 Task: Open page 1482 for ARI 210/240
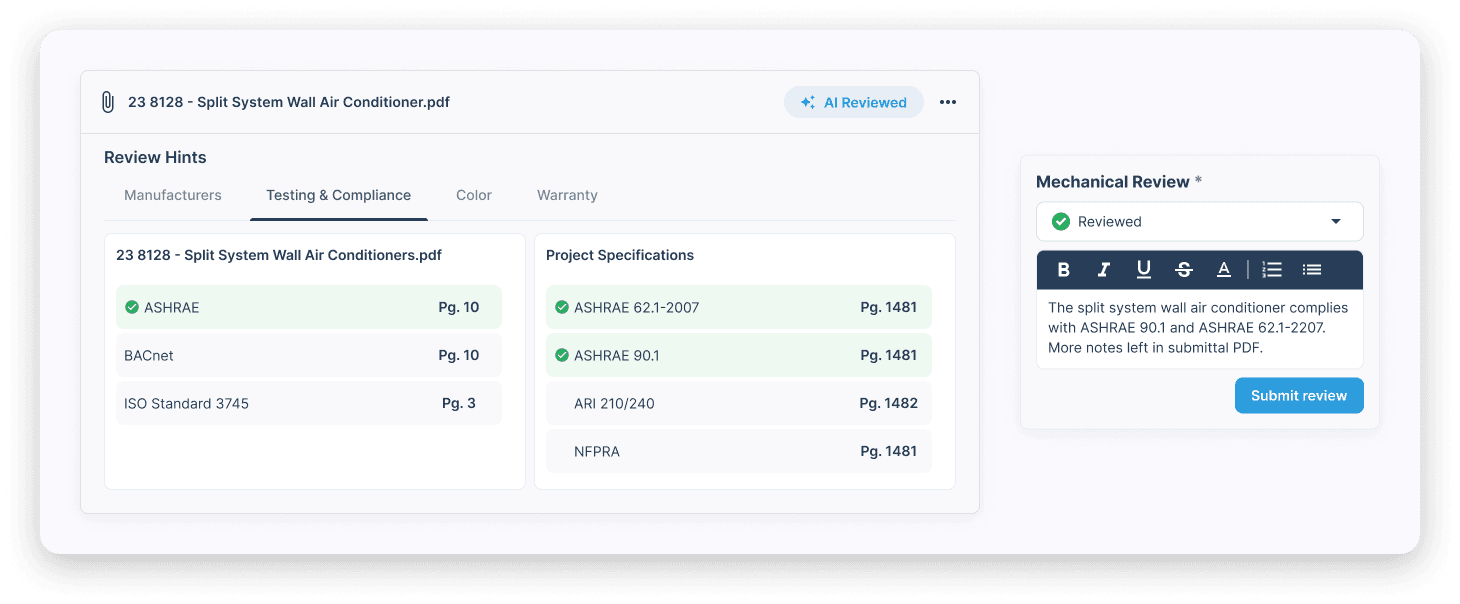(x=888, y=403)
